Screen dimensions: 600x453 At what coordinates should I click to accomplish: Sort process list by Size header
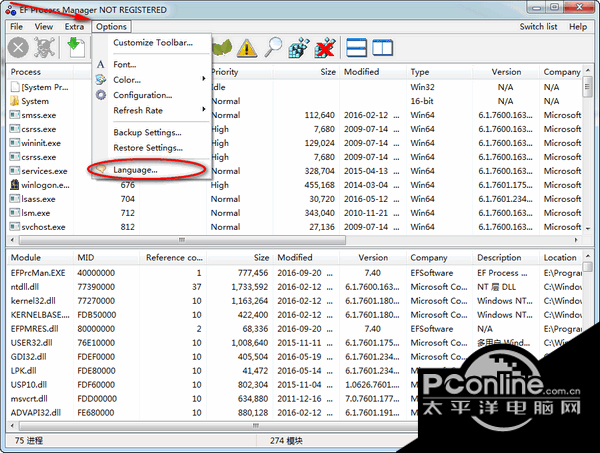tap(306, 72)
